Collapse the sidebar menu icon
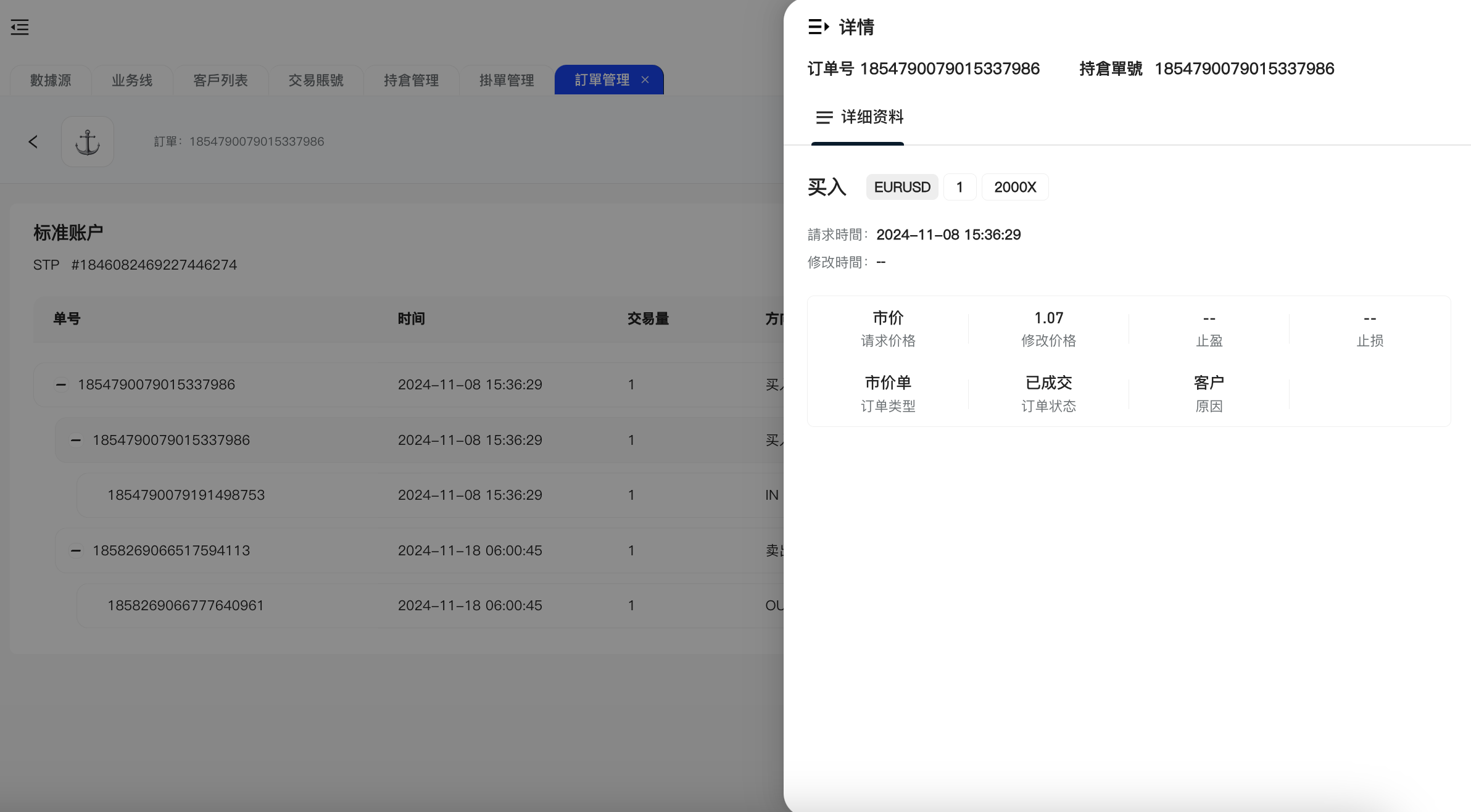This screenshot has width=1471, height=812. coord(20,27)
